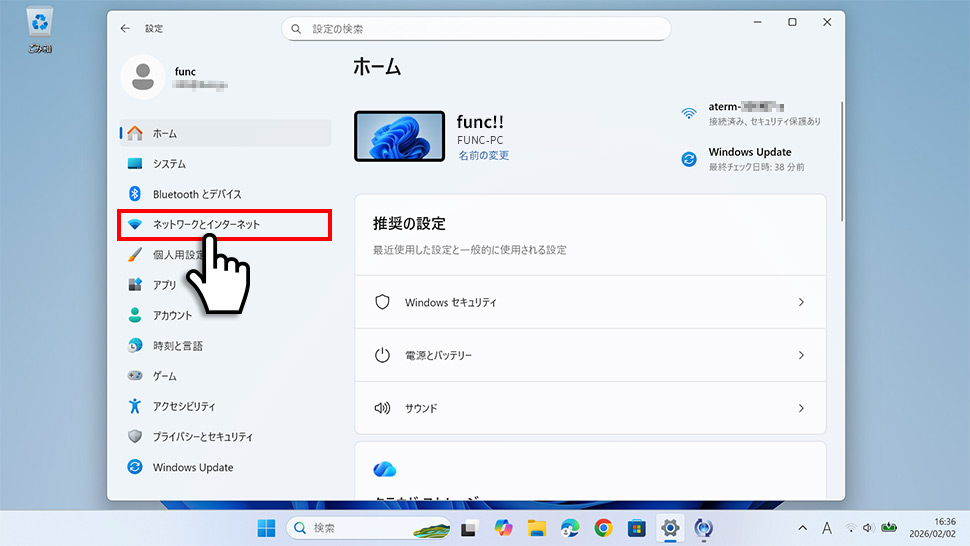Viewport: 970px width, 546px height.
Task: Click the settings page vertical scrollbar
Action: click(841, 161)
